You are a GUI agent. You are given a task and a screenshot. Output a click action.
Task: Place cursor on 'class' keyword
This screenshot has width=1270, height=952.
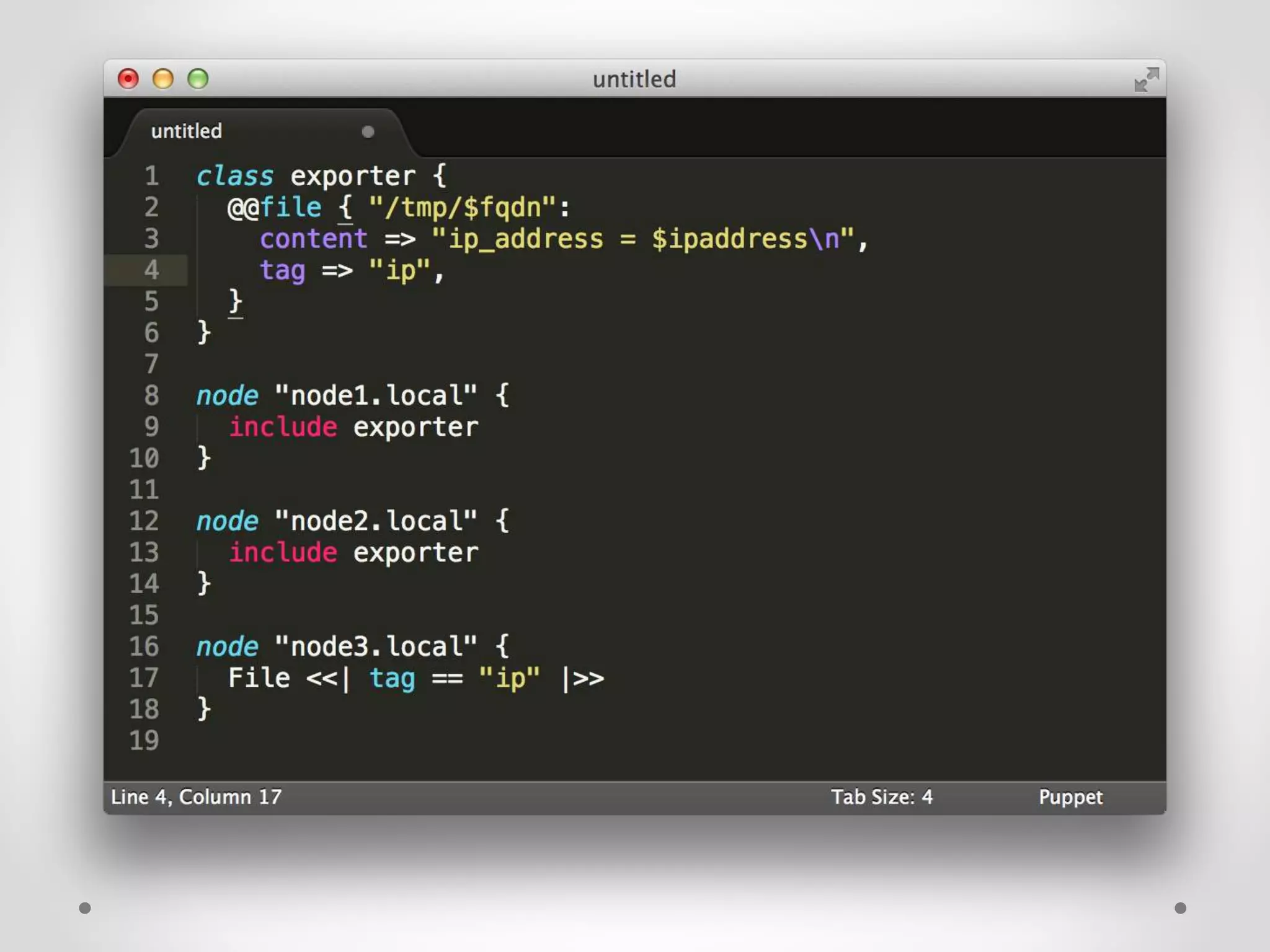coord(235,176)
